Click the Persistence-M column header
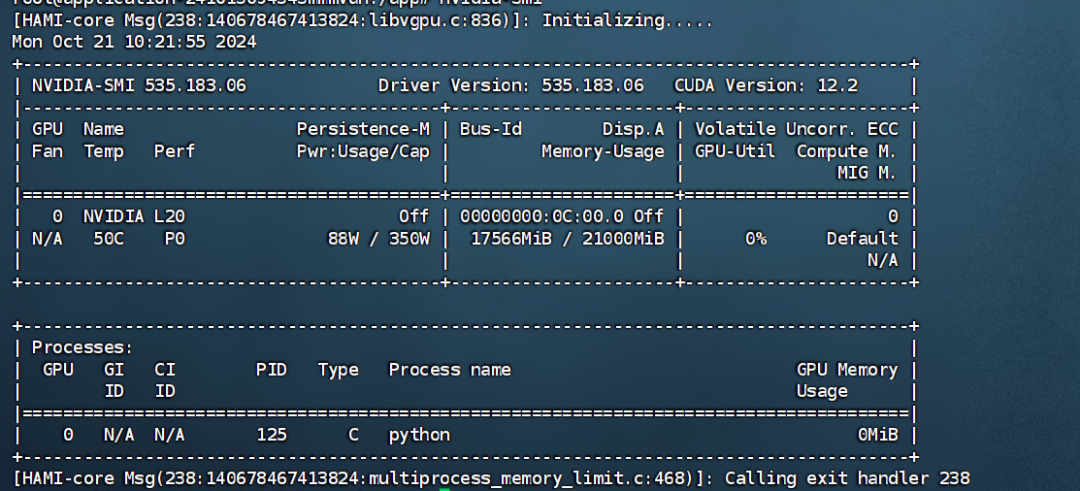Screen dimensions: 1080x491 click(363, 129)
